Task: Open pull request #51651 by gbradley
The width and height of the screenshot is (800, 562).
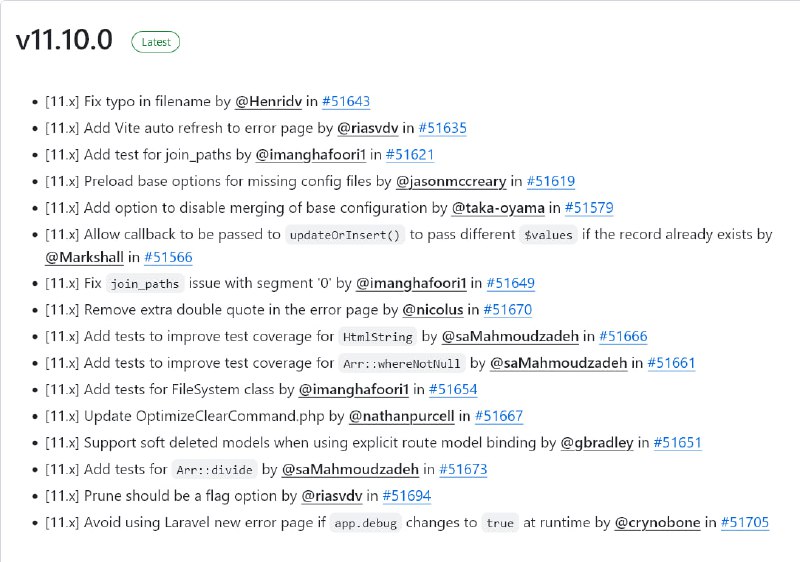Action: coord(678,442)
